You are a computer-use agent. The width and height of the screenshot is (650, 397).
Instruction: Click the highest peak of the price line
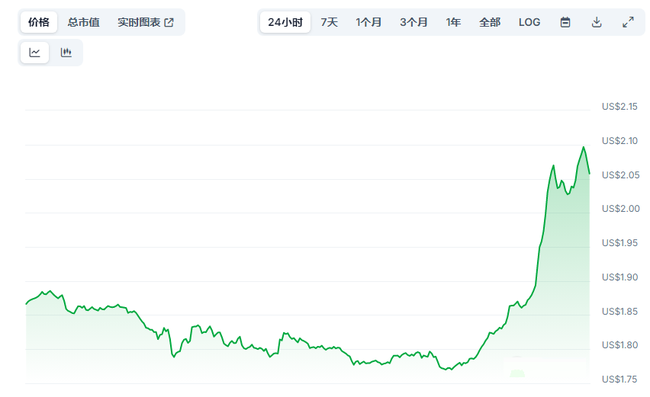click(583, 147)
